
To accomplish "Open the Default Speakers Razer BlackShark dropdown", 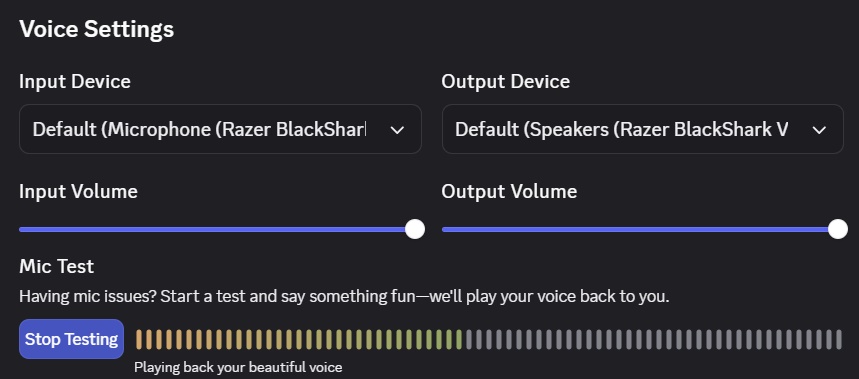I will [x=643, y=129].
